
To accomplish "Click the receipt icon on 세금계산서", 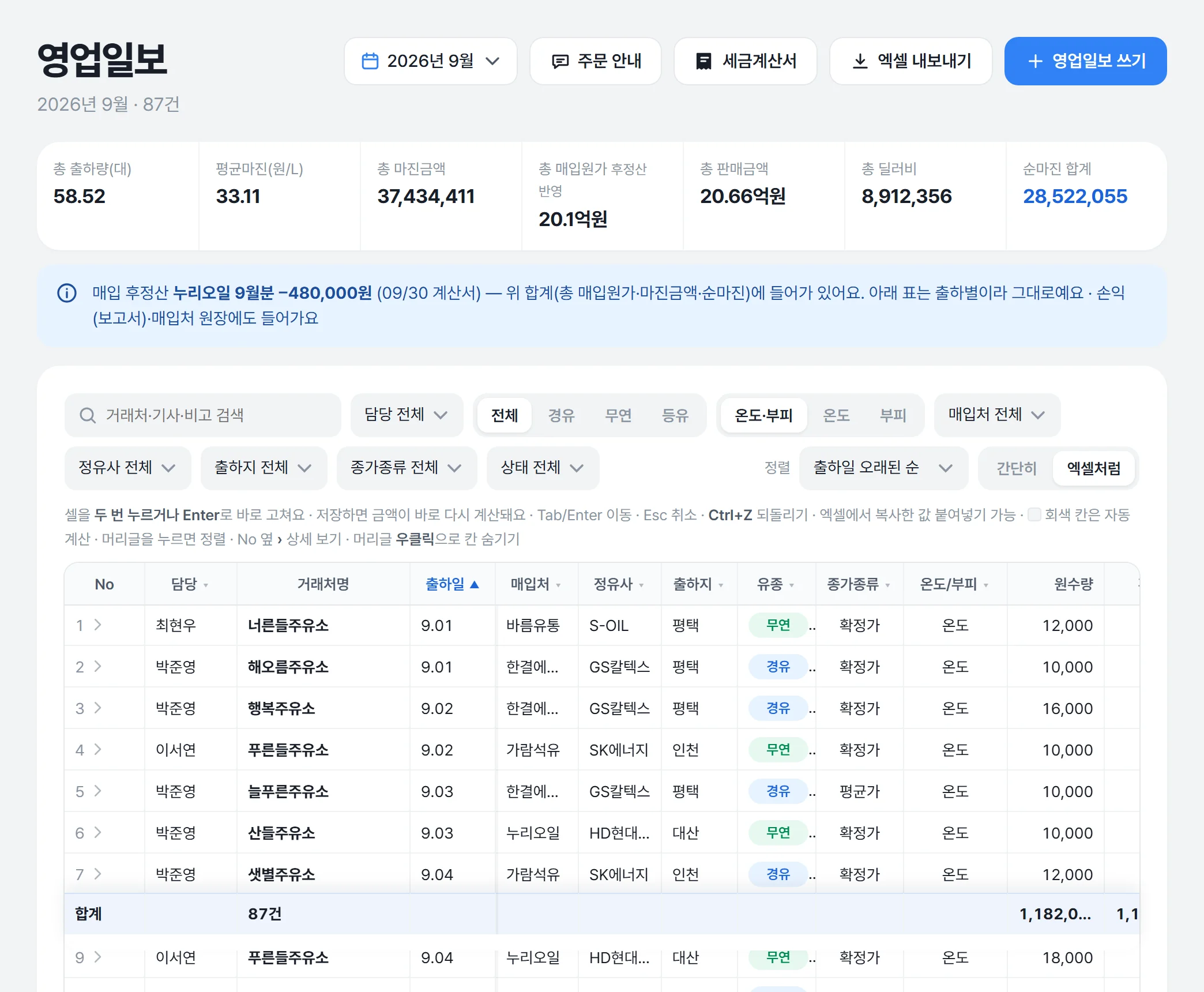I will pos(703,61).
